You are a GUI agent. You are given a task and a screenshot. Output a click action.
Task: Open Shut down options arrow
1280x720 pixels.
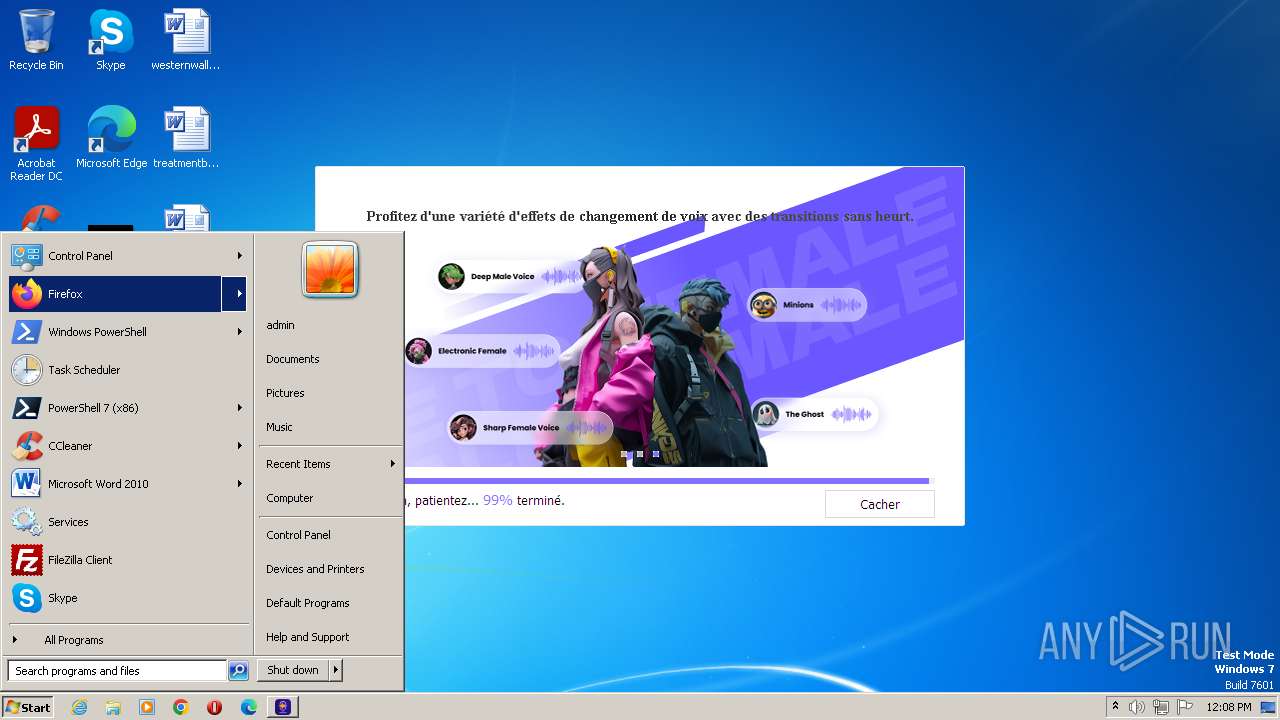click(x=336, y=670)
